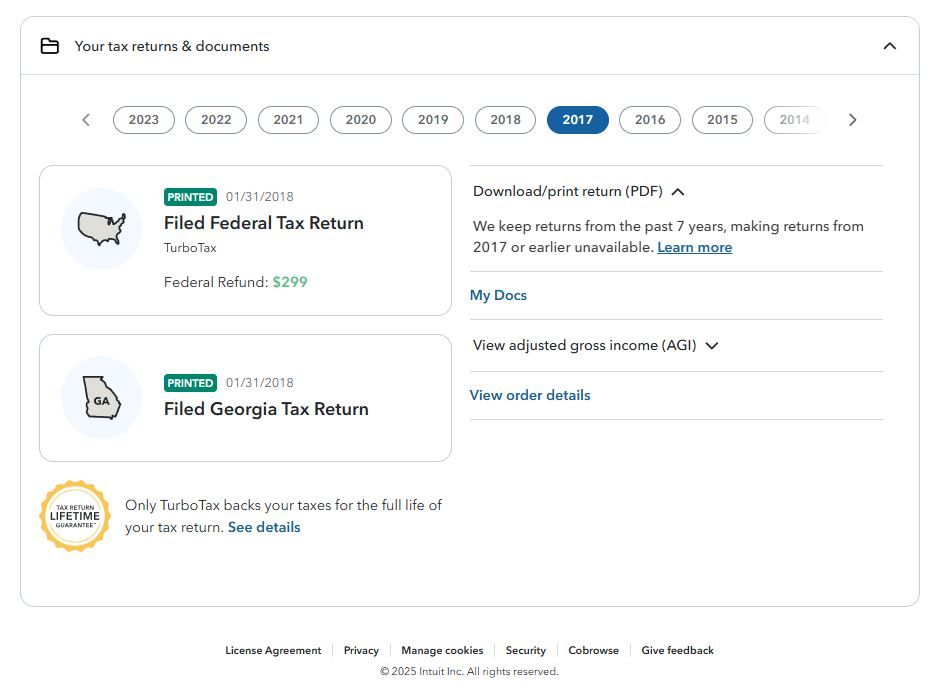936x692 pixels.
Task: Open Manage cookies in the footer
Action: pyautogui.click(x=442, y=650)
